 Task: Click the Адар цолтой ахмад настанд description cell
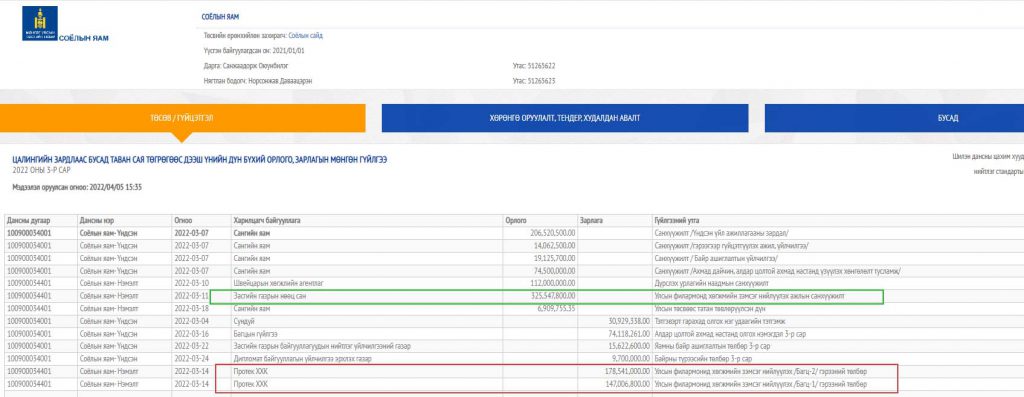tap(729, 334)
